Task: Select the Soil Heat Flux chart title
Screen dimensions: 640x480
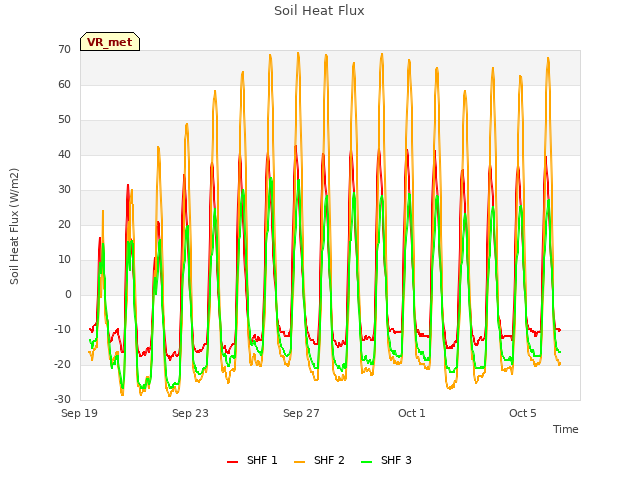Action: pos(319,11)
